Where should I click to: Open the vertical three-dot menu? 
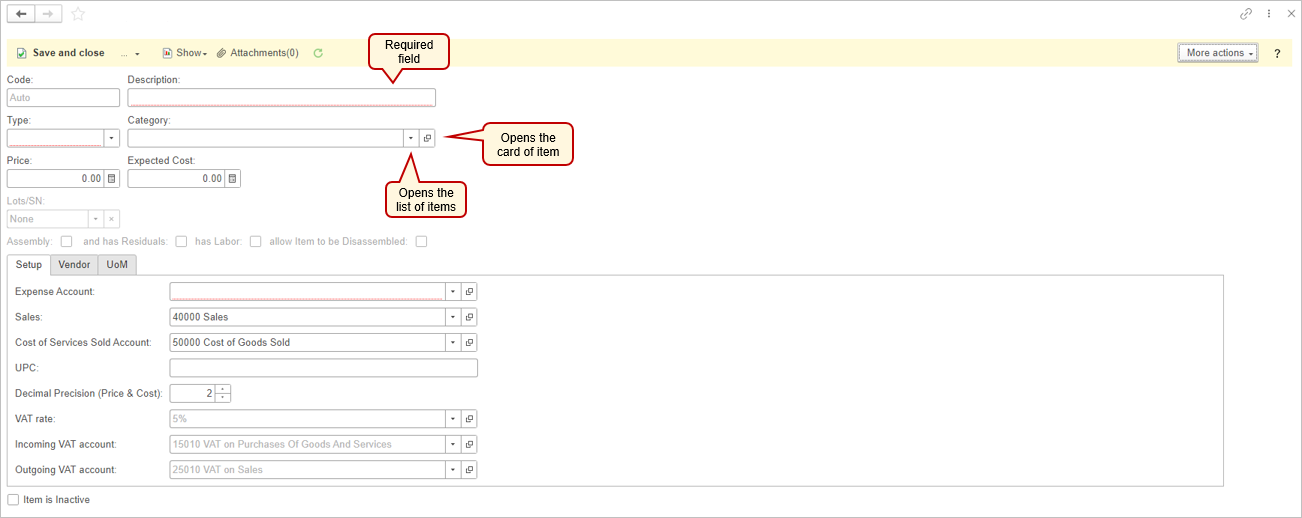1269,14
